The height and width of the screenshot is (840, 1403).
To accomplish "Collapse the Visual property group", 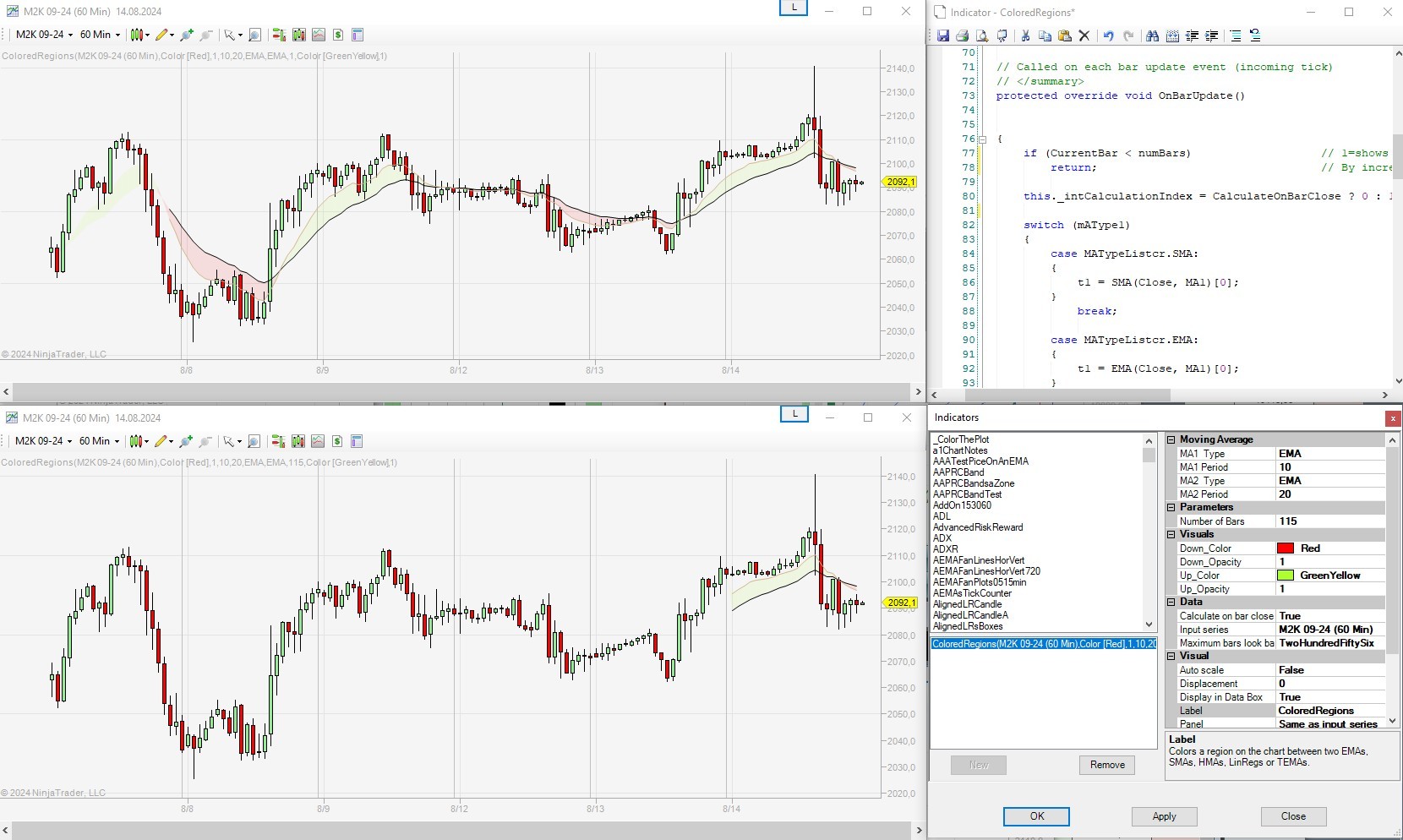I will [x=1171, y=656].
